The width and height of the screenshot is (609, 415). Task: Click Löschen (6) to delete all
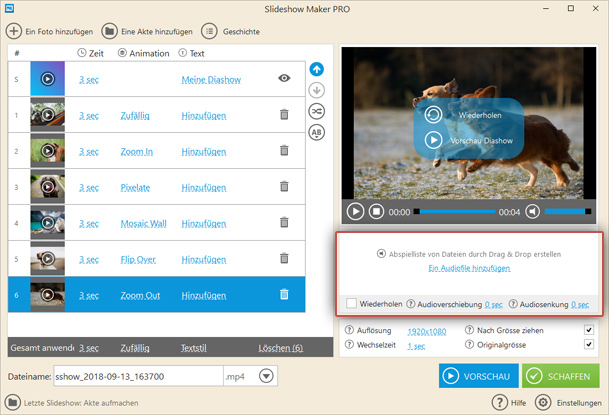click(x=281, y=348)
